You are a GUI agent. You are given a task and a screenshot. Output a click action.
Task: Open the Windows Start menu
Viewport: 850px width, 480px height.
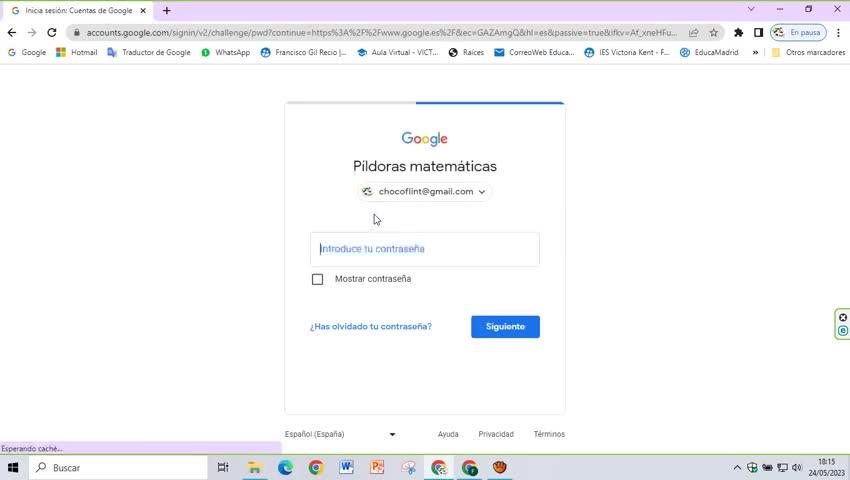tap(13, 468)
